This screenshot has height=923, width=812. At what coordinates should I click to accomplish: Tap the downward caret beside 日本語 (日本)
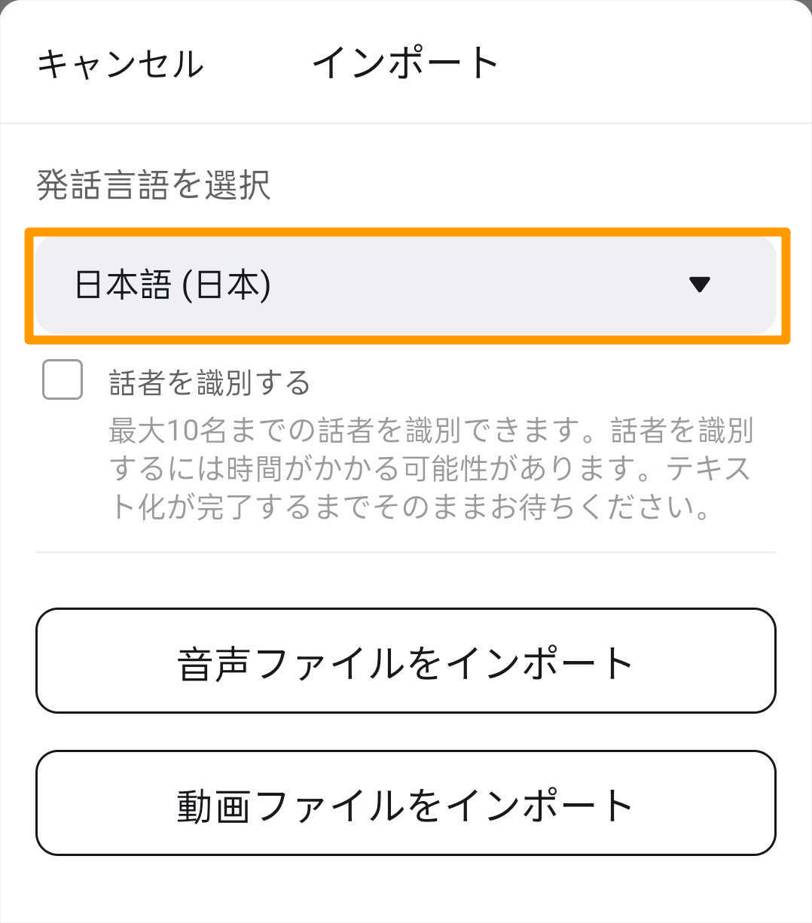[x=700, y=284]
